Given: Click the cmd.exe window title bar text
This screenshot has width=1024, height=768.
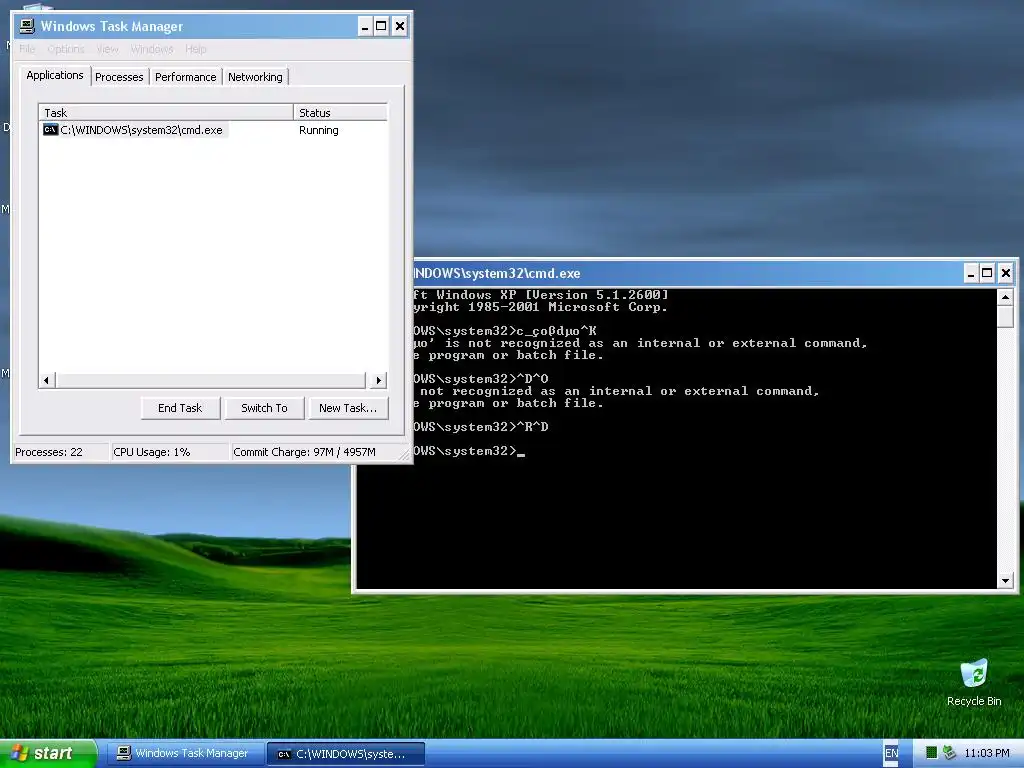Looking at the screenshot, I should click(497, 274).
